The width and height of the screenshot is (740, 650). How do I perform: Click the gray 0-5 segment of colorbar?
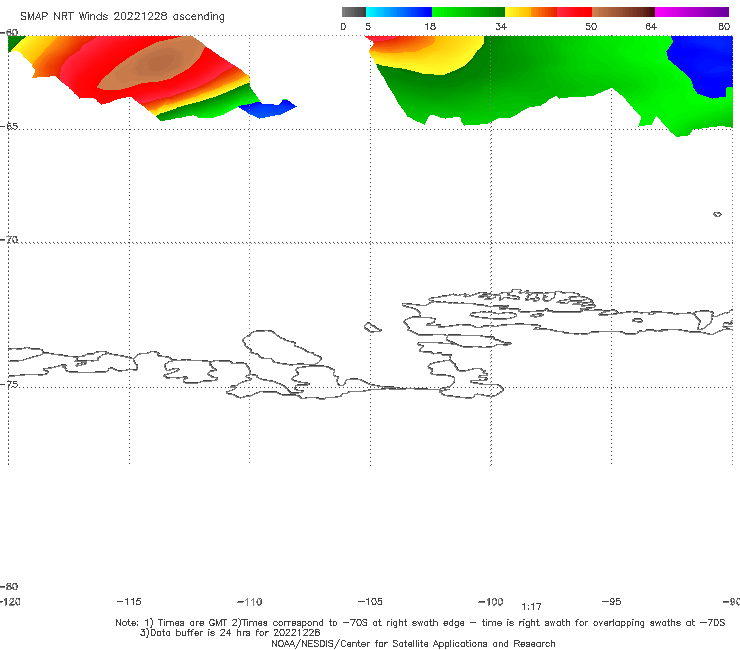tap(353, 12)
